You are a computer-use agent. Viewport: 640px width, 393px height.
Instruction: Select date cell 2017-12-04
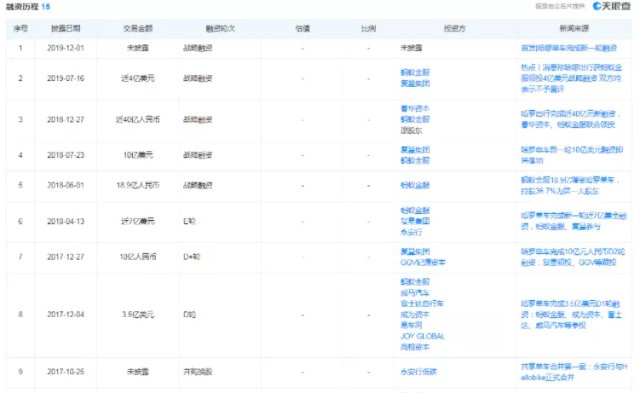(x=66, y=314)
